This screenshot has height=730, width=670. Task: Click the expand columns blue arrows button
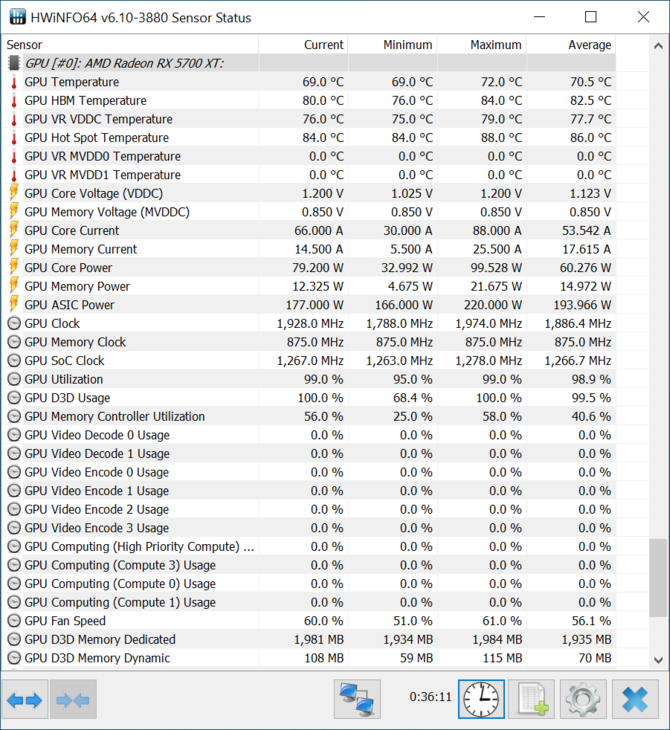point(25,699)
